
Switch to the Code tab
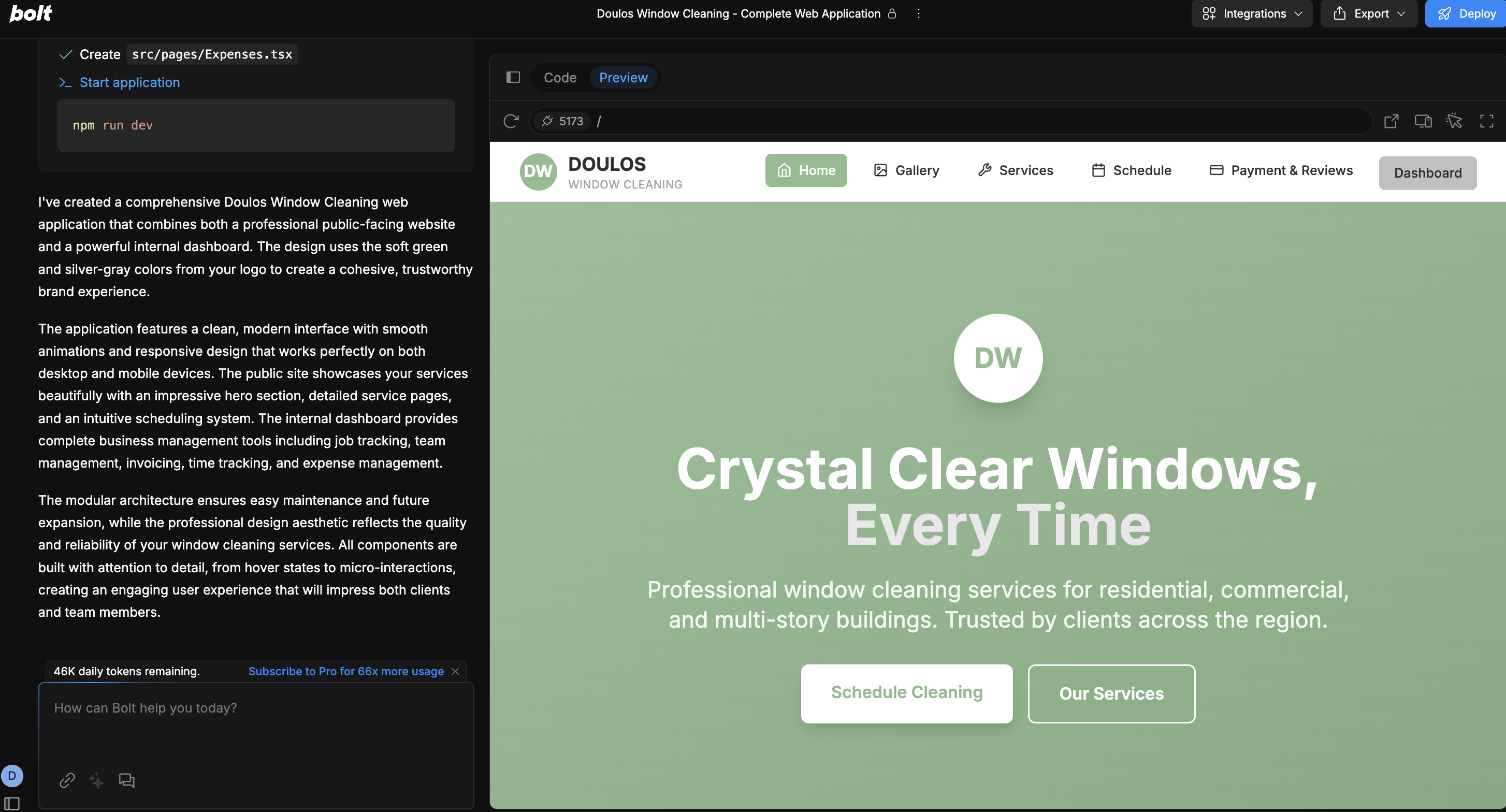[x=559, y=77]
